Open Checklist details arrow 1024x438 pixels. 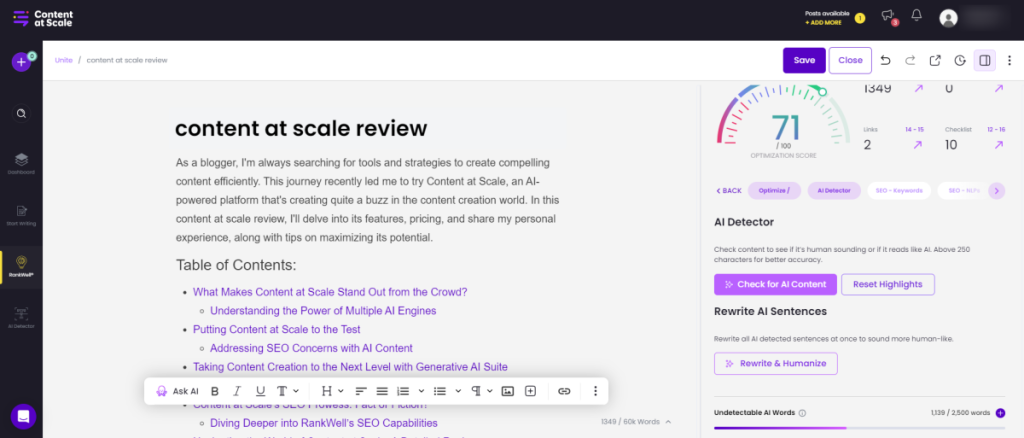[x=999, y=145]
